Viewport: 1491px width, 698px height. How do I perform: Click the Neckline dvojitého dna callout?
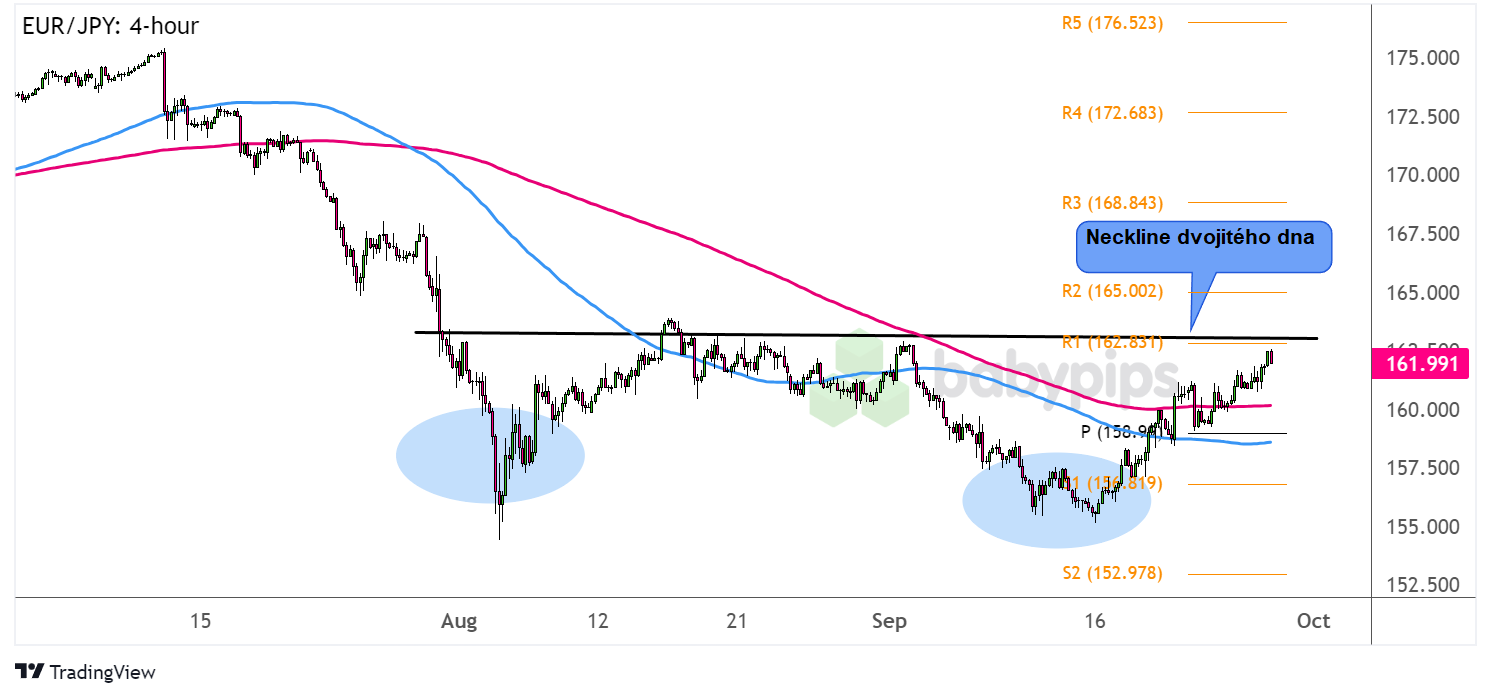click(1204, 247)
